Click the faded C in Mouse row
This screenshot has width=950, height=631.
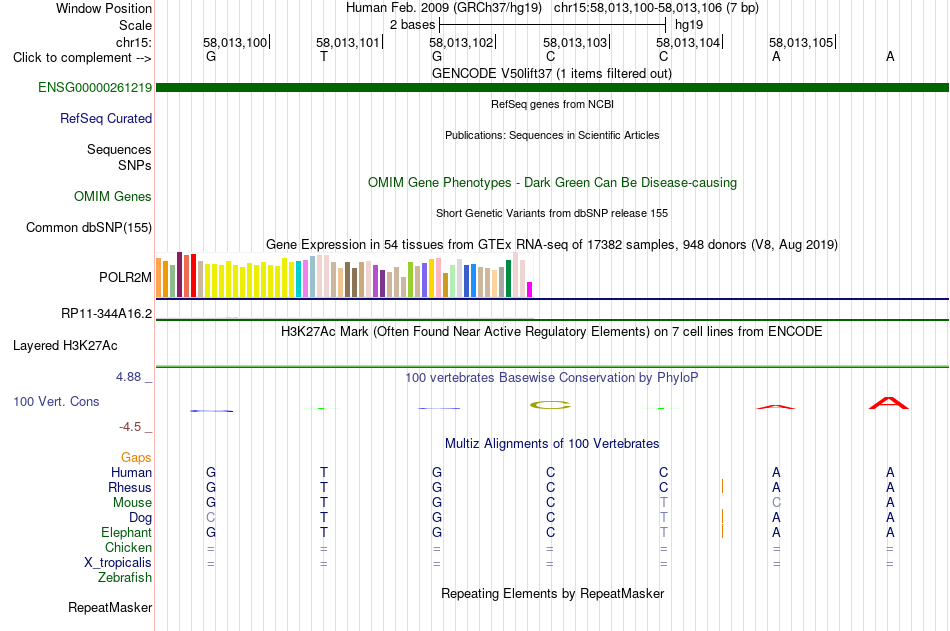pyautogui.click(x=776, y=502)
